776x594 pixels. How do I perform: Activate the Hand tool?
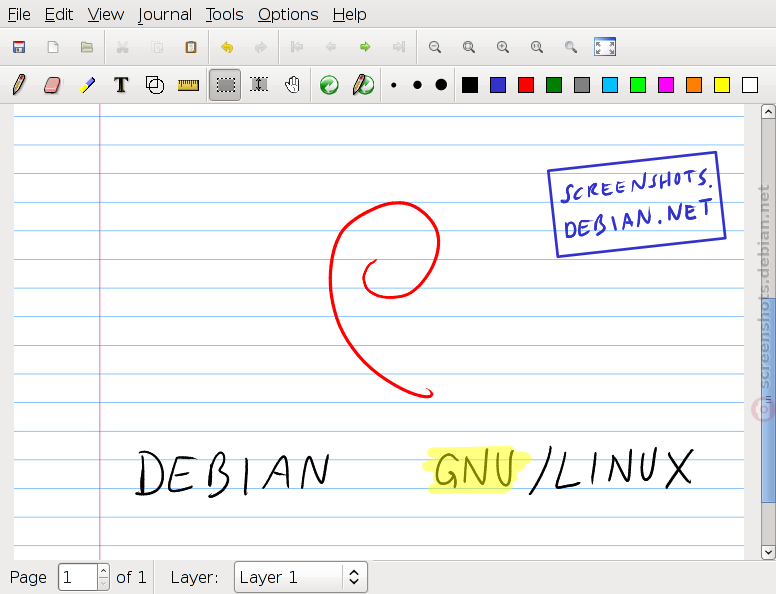click(x=292, y=85)
